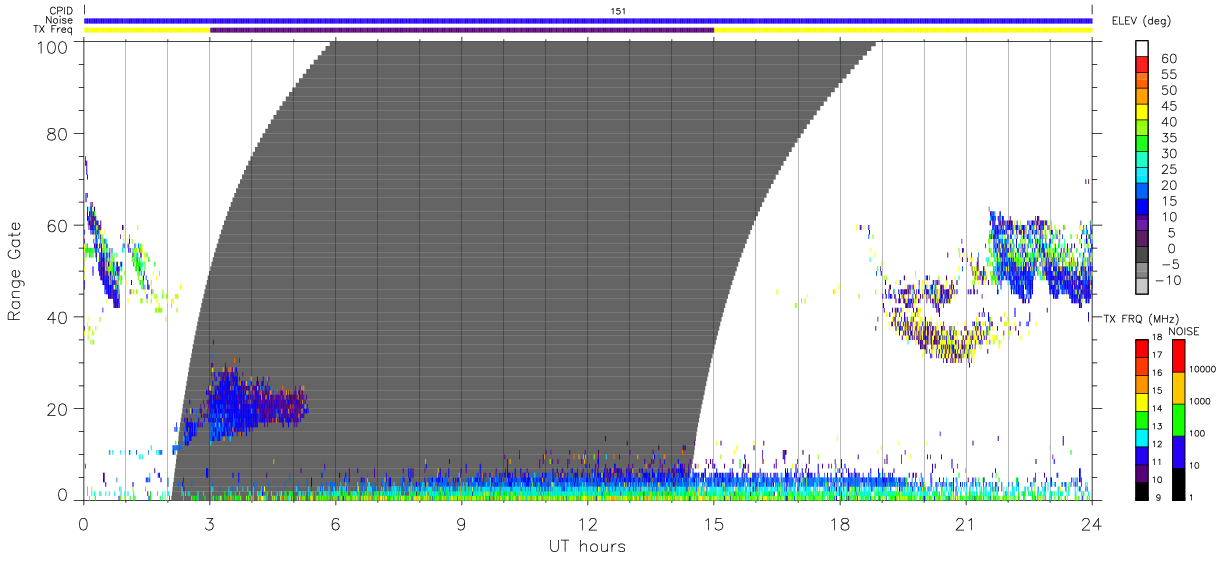This screenshot has width=1228, height=567.
Task: Click the UT hours axis title
Action: click(586, 546)
